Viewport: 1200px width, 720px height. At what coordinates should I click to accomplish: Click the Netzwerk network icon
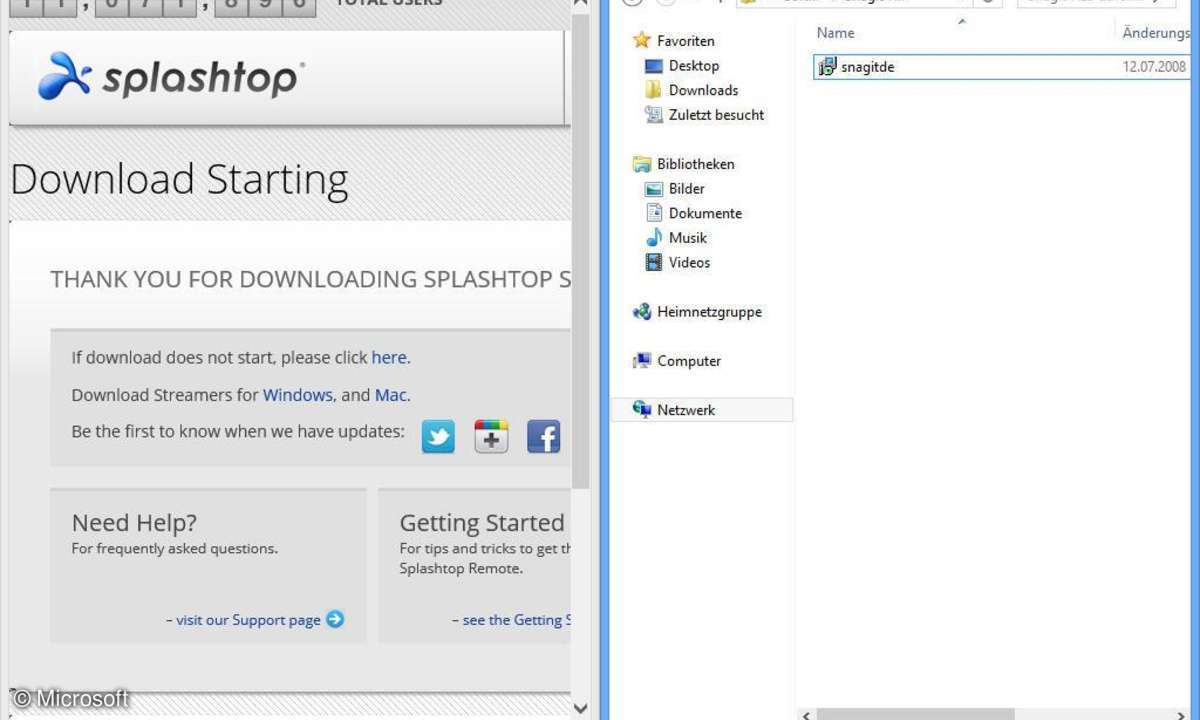(x=642, y=410)
